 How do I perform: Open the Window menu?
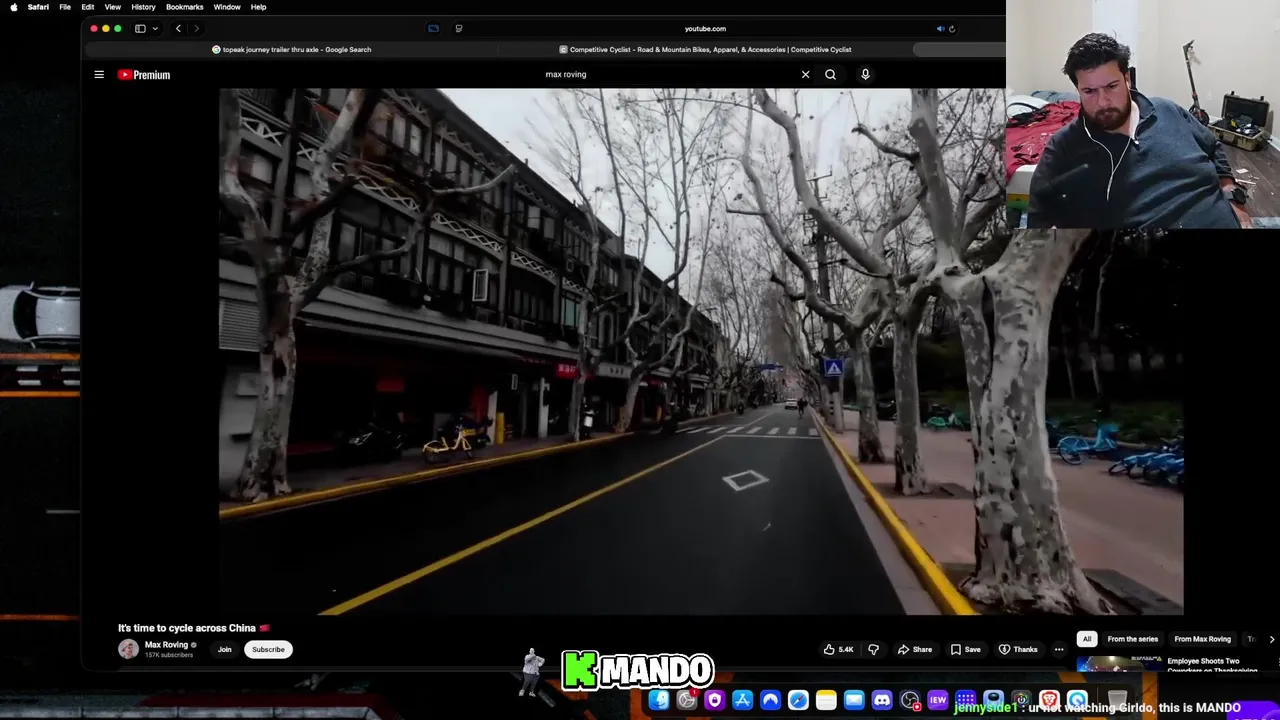click(x=227, y=7)
